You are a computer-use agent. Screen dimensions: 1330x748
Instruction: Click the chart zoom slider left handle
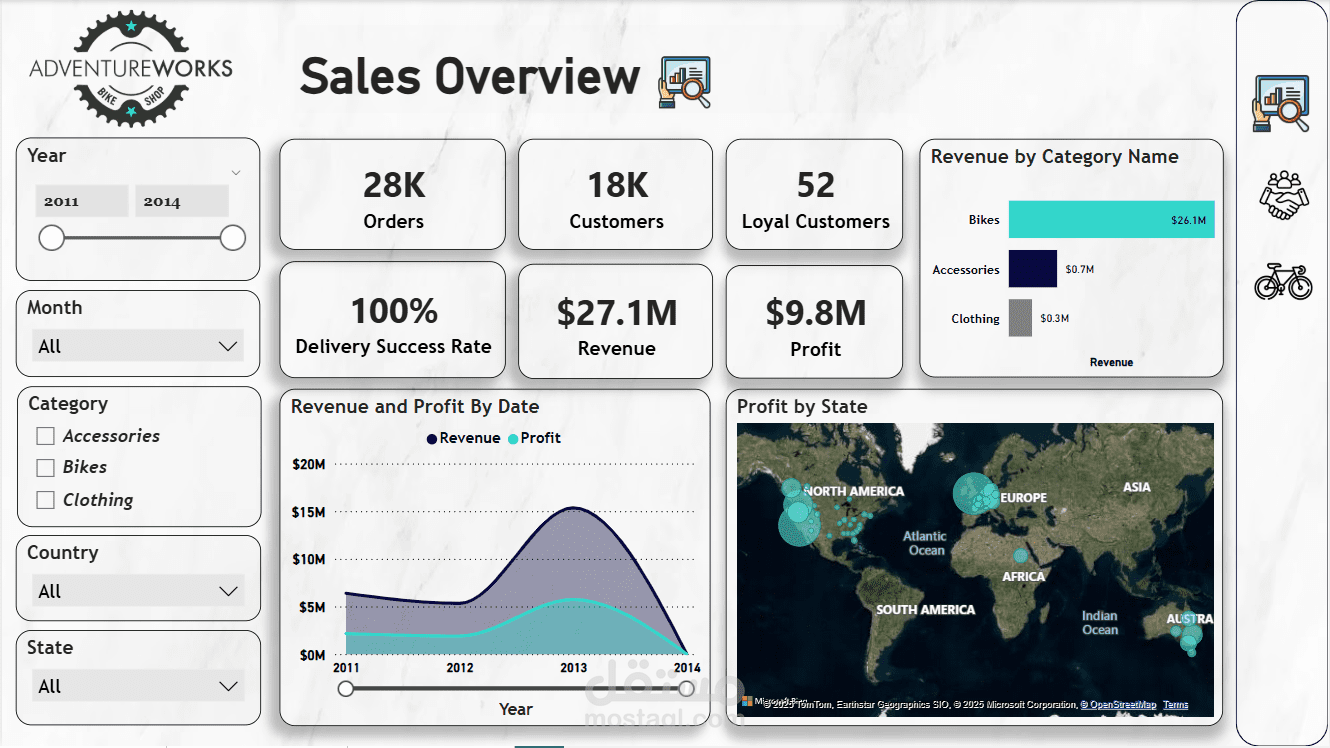(x=346, y=688)
